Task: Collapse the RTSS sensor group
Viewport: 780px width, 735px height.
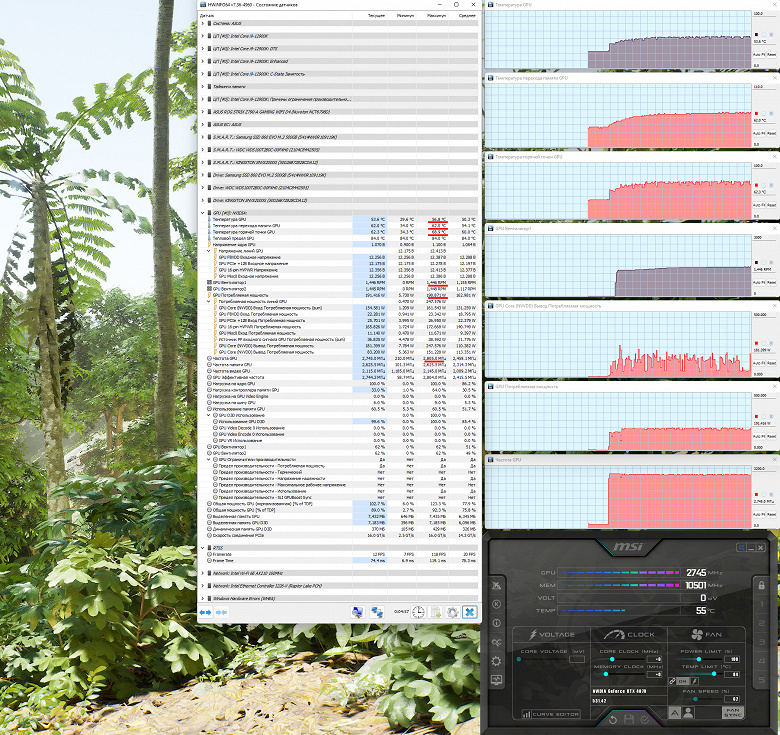Action: tap(202, 548)
